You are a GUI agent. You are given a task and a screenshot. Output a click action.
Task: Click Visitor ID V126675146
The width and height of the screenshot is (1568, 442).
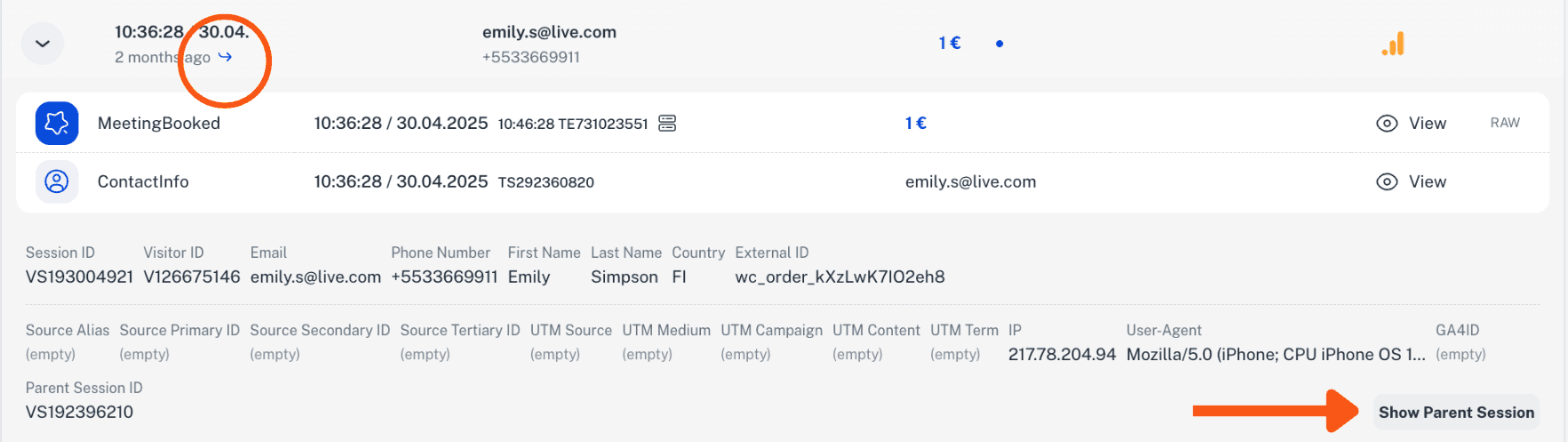coord(192,277)
